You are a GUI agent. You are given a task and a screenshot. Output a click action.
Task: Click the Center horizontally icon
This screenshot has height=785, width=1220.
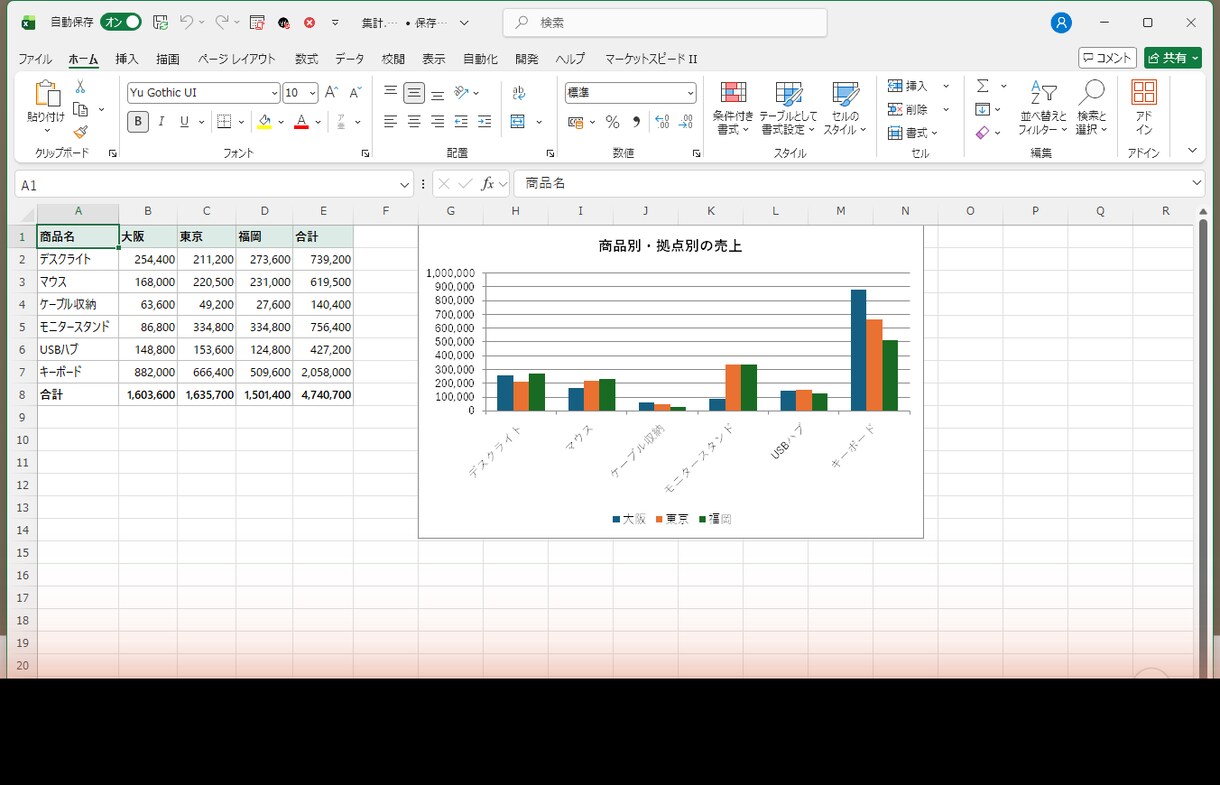point(414,121)
